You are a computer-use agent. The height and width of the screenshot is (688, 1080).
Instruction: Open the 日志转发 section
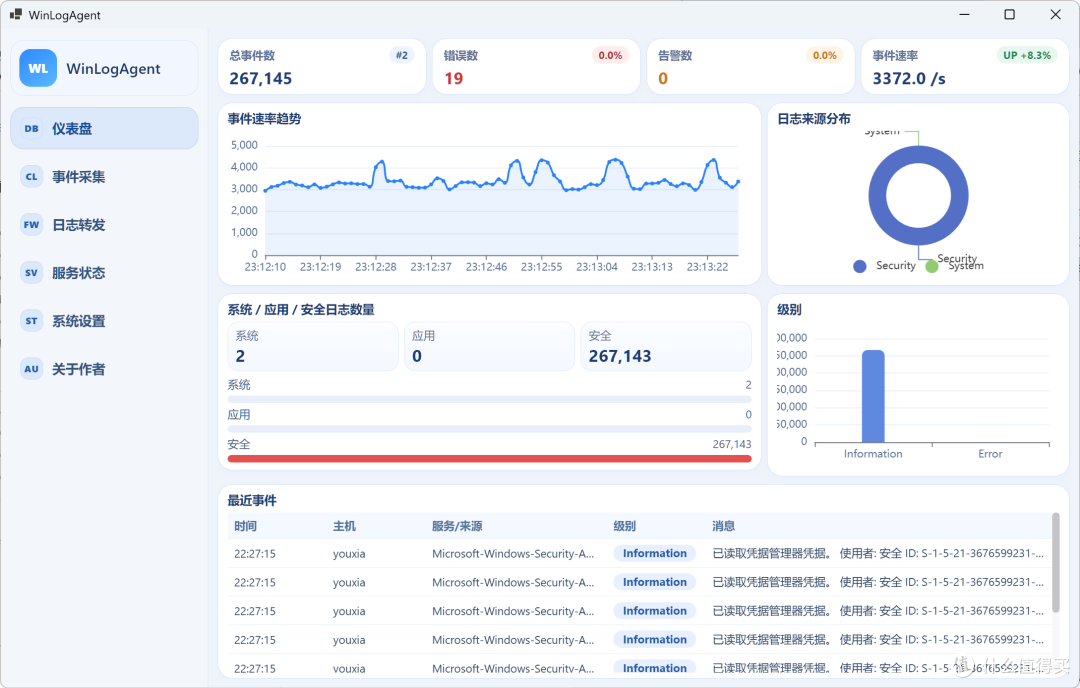coord(104,225)
